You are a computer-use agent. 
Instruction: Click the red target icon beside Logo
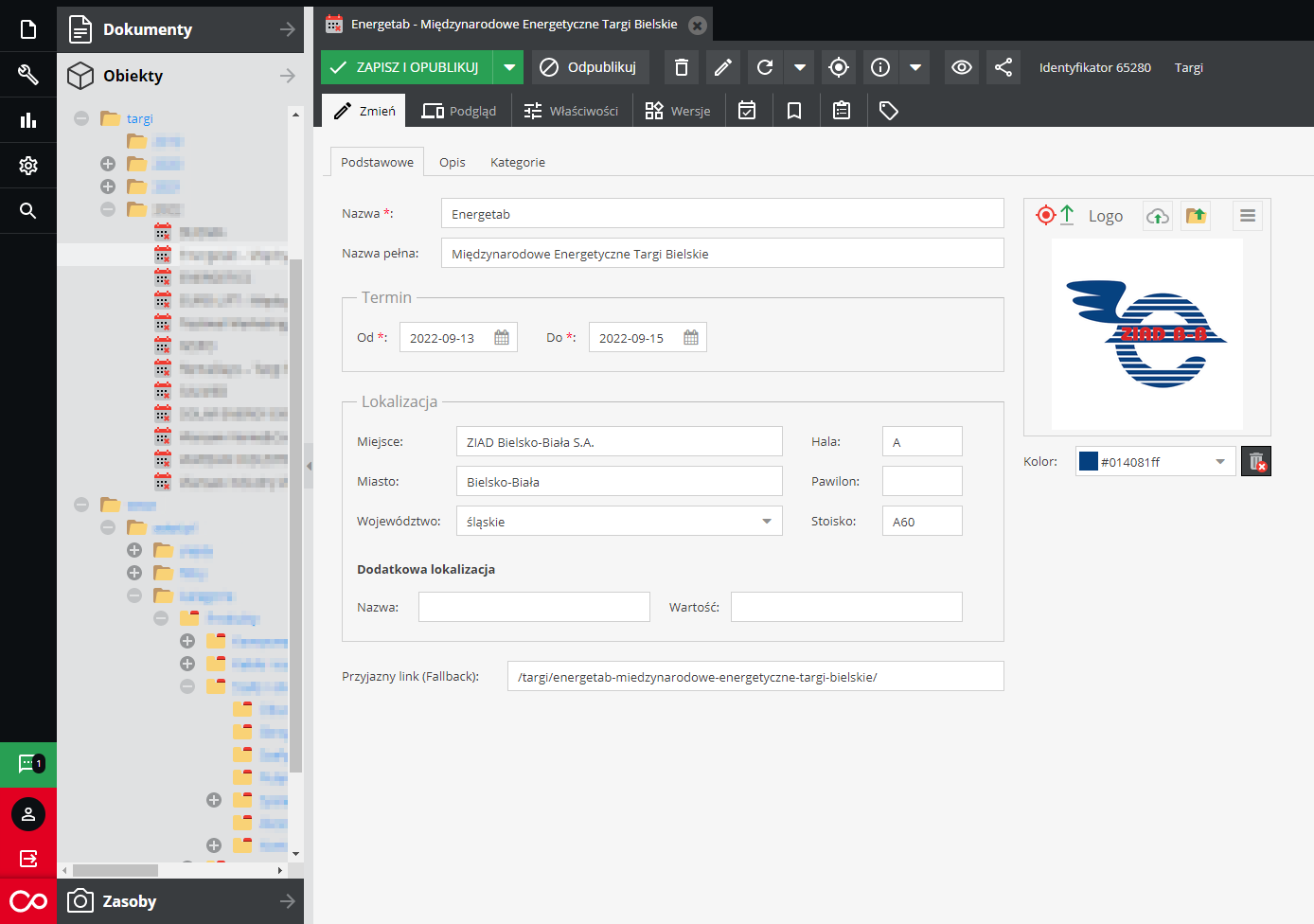pos(1045,215)
